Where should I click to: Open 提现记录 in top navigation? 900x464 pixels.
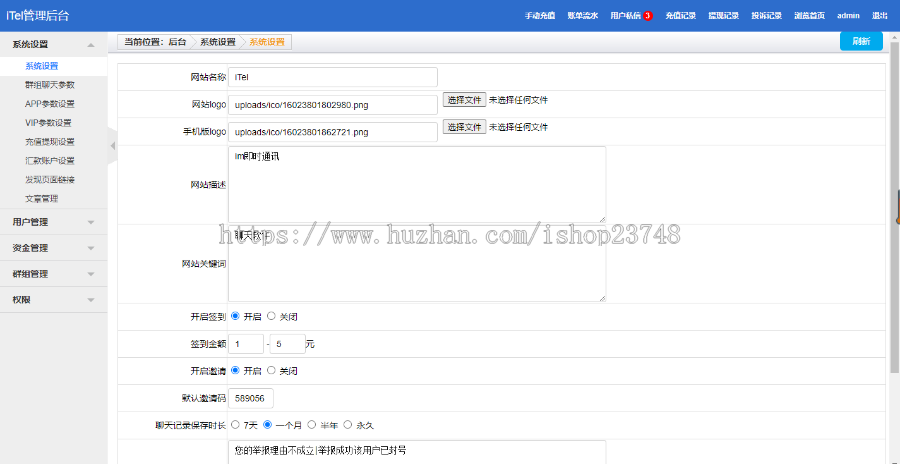[723, 16]
